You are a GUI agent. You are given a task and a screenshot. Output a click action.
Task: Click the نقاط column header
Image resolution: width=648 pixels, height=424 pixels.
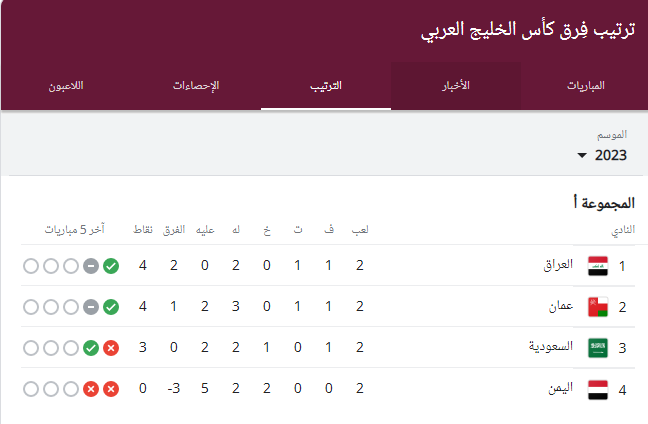pos(143,230)
